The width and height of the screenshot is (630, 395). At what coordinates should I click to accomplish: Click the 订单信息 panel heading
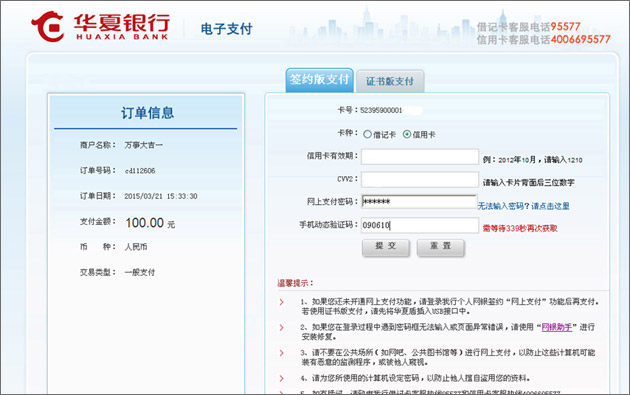[x=147, y=113]
